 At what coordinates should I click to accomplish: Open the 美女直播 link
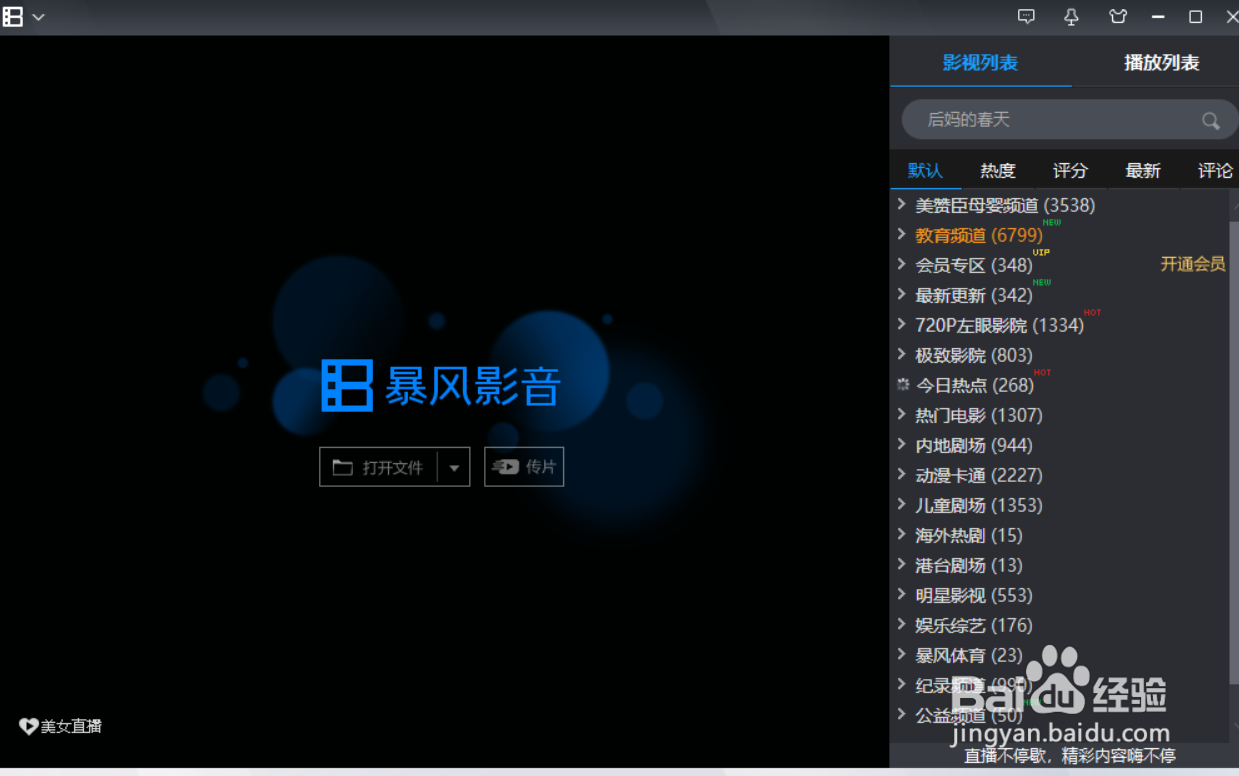click(71, 727)
